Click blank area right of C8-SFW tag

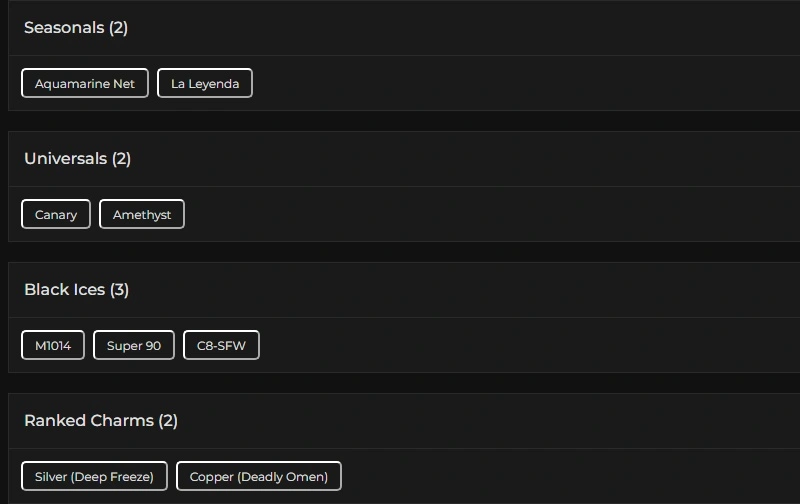[500, 345]
